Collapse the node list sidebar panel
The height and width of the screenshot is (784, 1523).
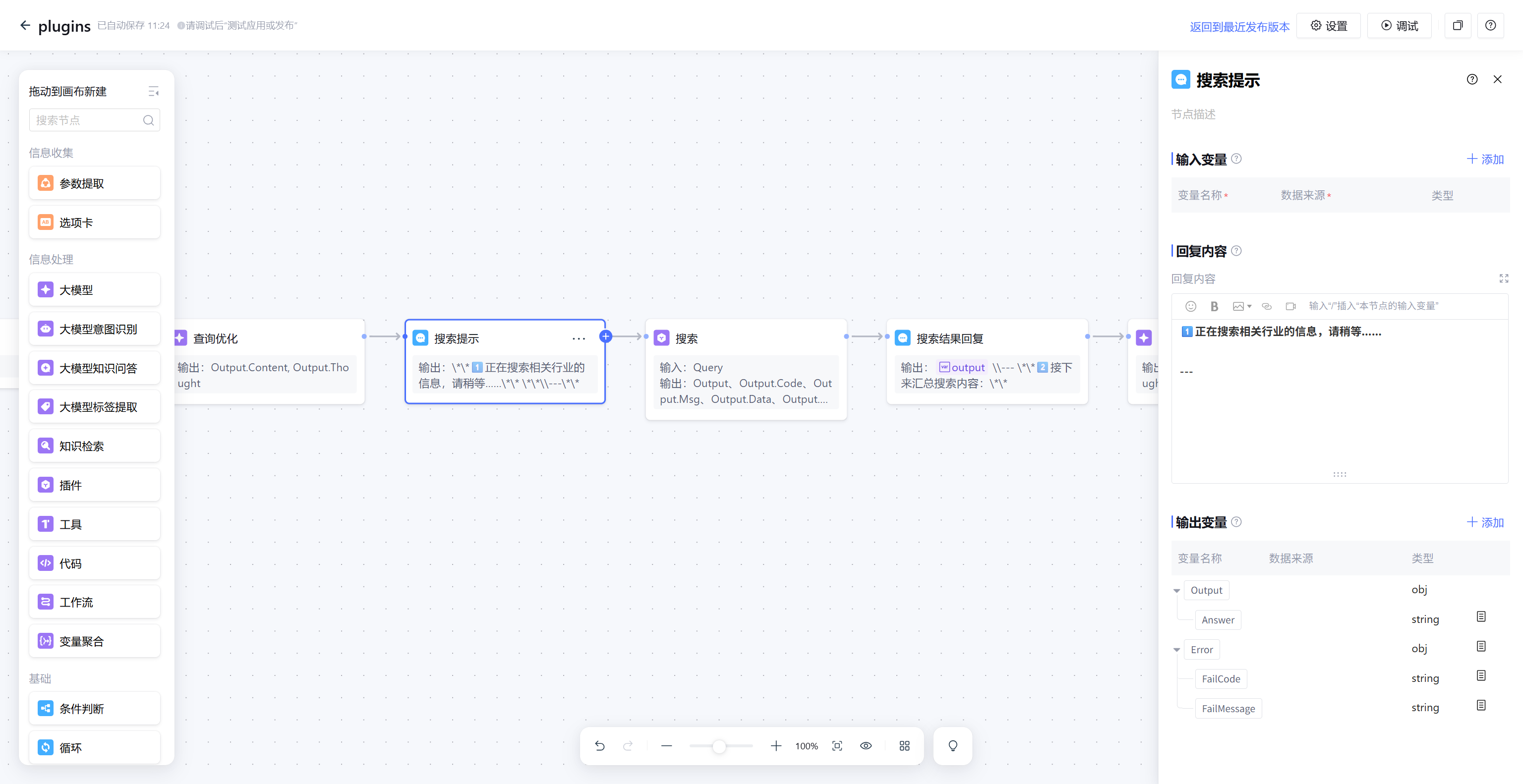tap(153, 92)
